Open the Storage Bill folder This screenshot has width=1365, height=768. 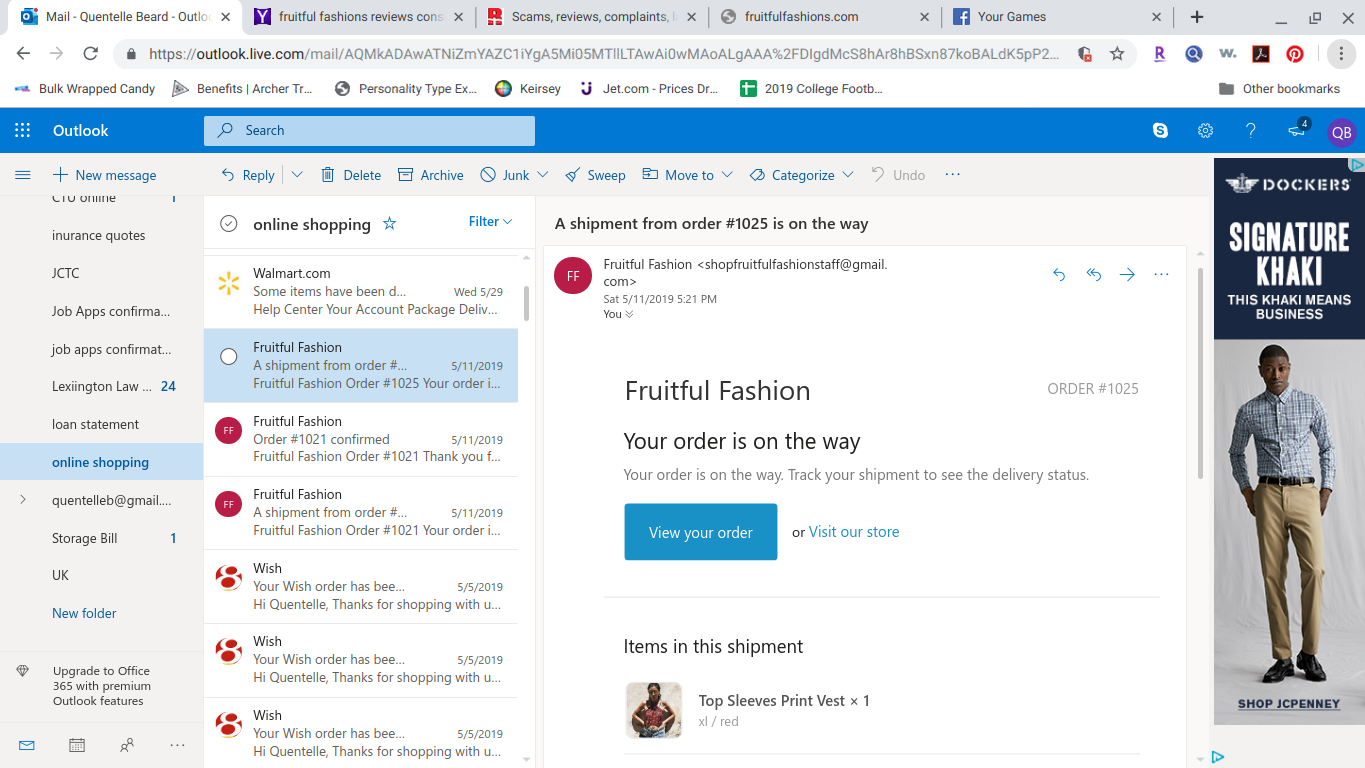point(101,538)
